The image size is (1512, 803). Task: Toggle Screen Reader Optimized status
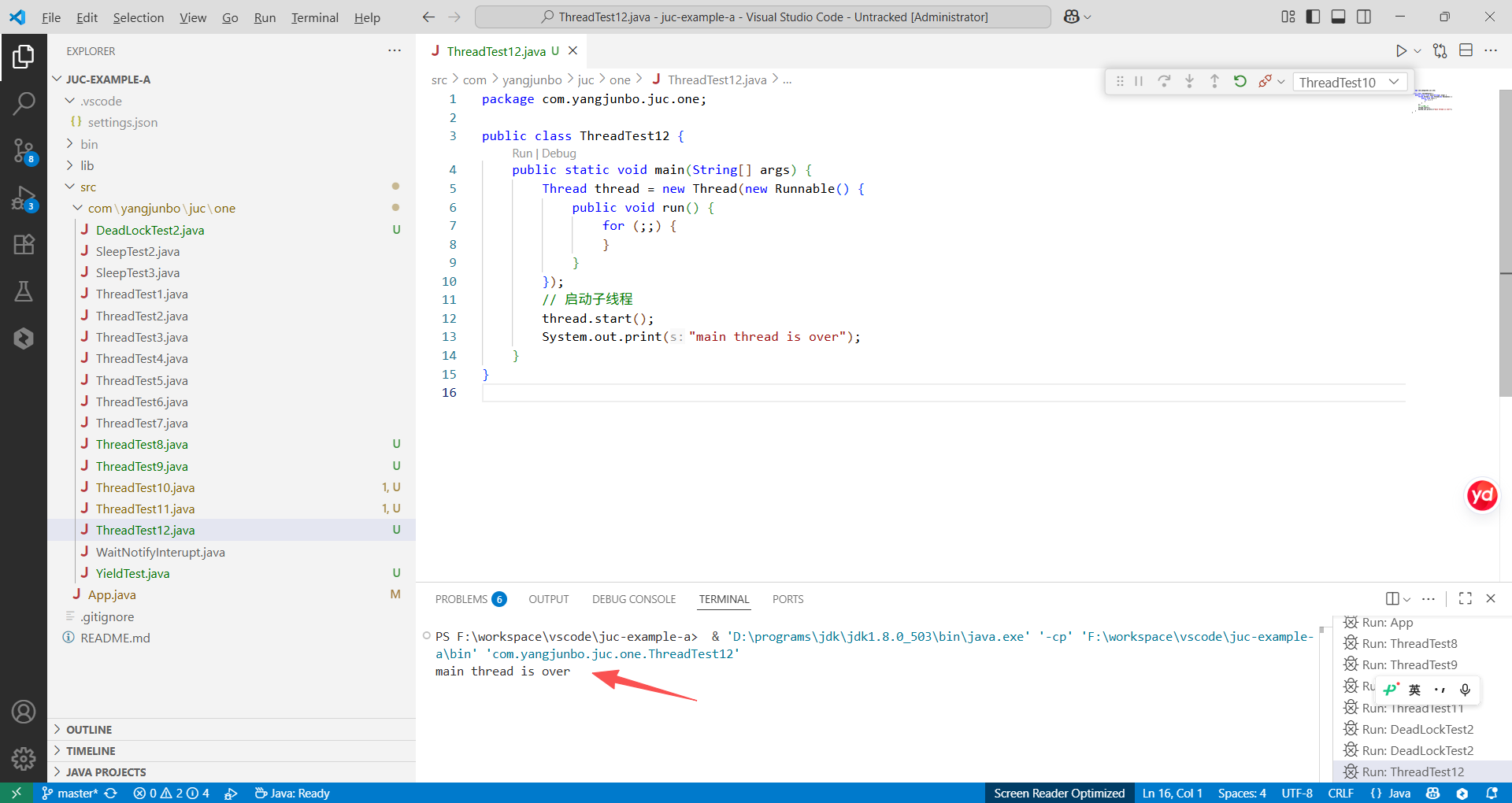pos(1059,793)
